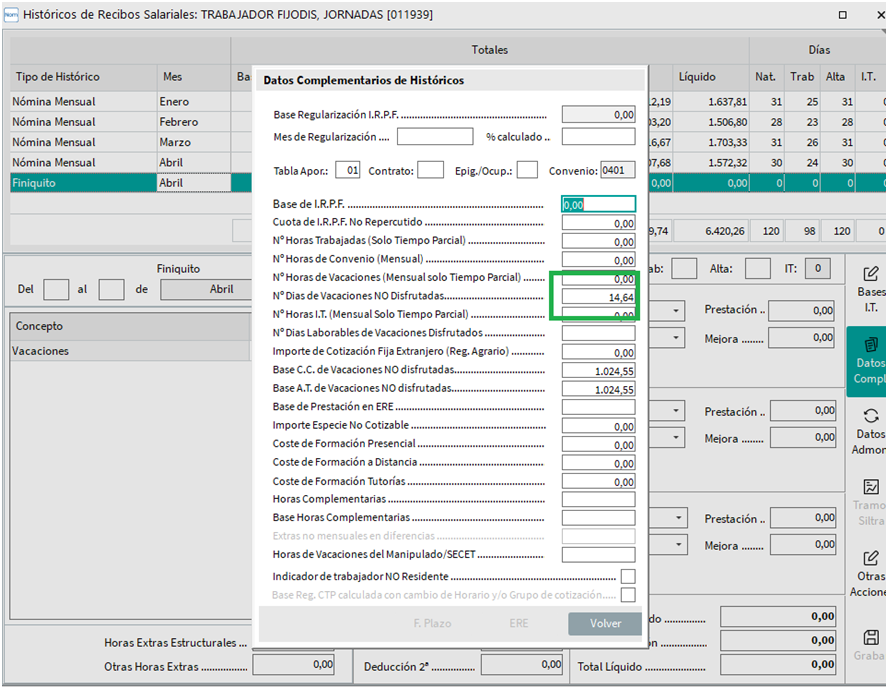Image resolution: width=888 pixels, height=692 pixels.
Task: Click the Epig./Ocup. input field
Action: click(527, 170)
